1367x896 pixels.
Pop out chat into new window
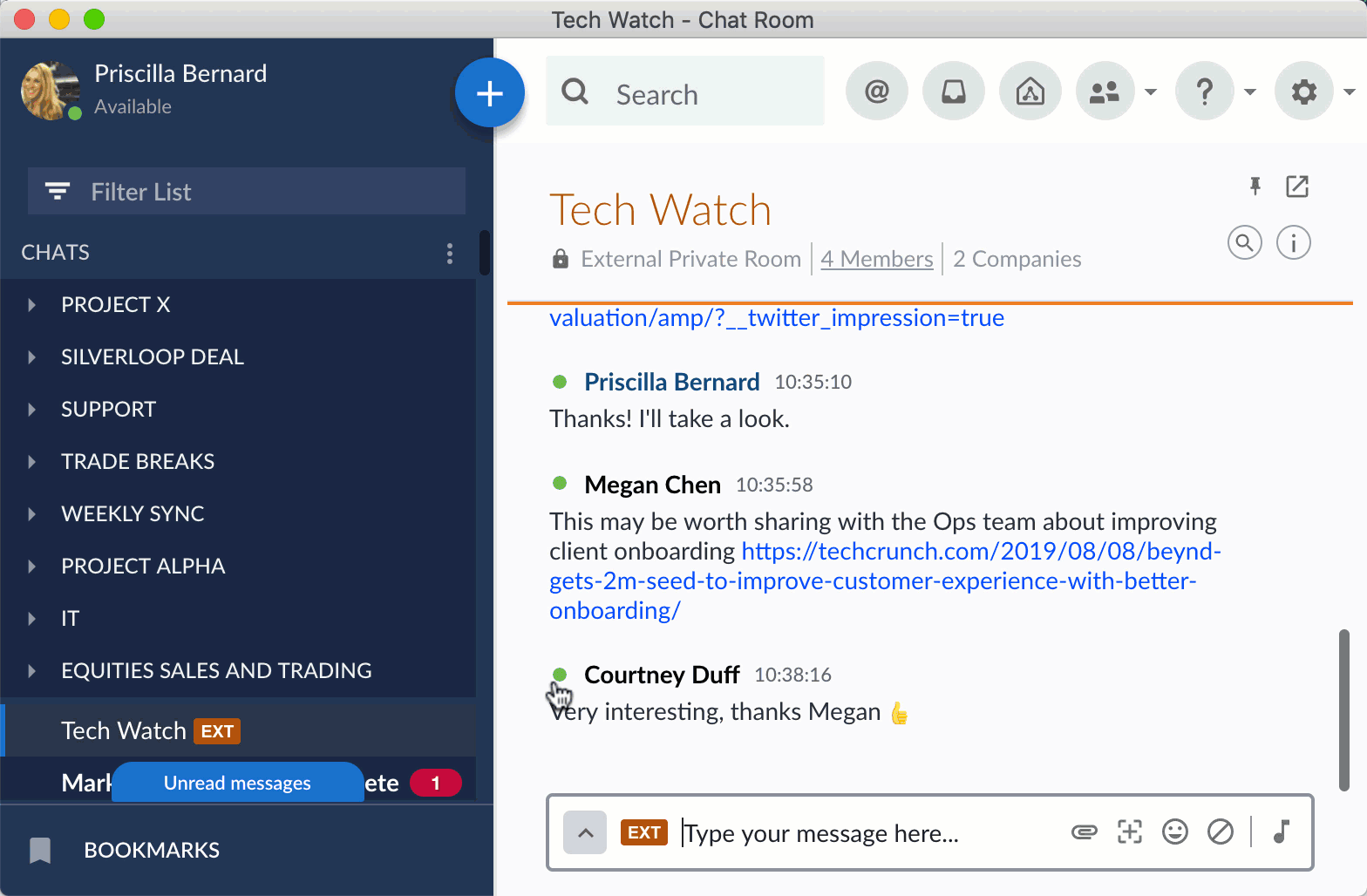(x=1296, y=186)
